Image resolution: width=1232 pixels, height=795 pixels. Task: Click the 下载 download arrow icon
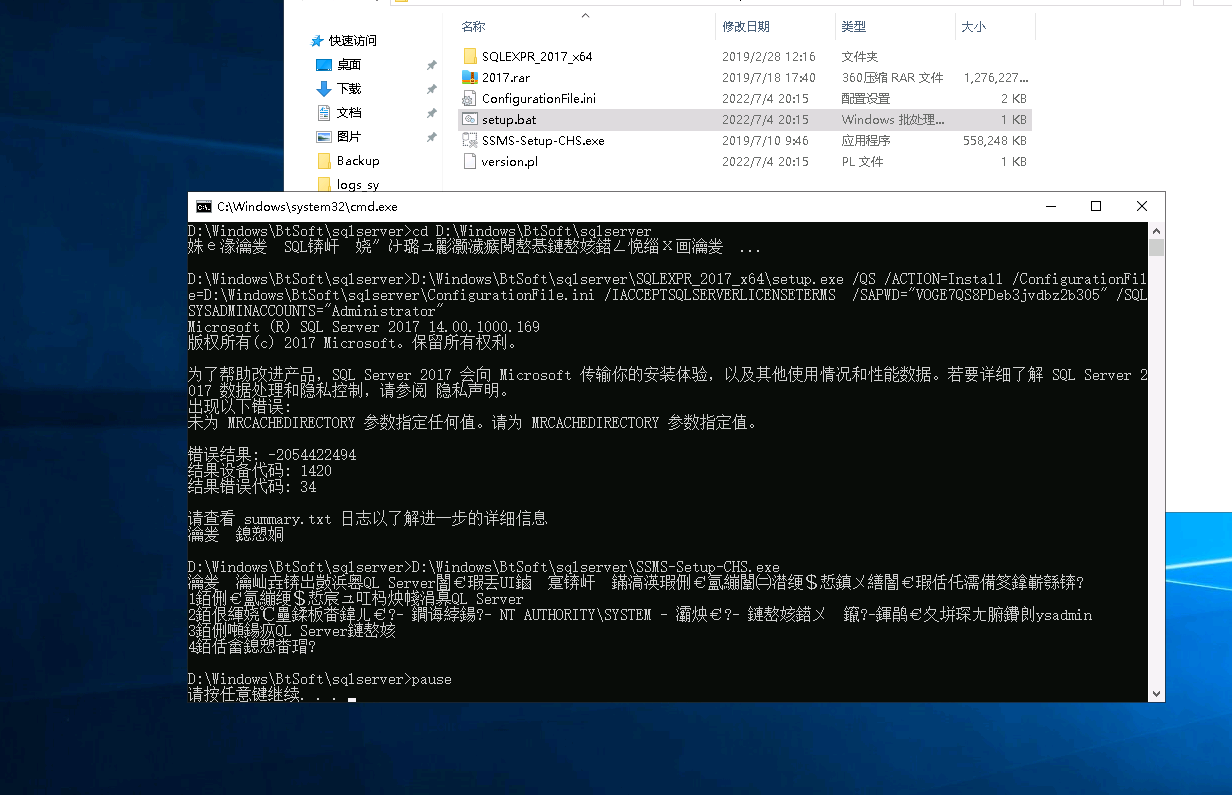(x=324, y=89)
